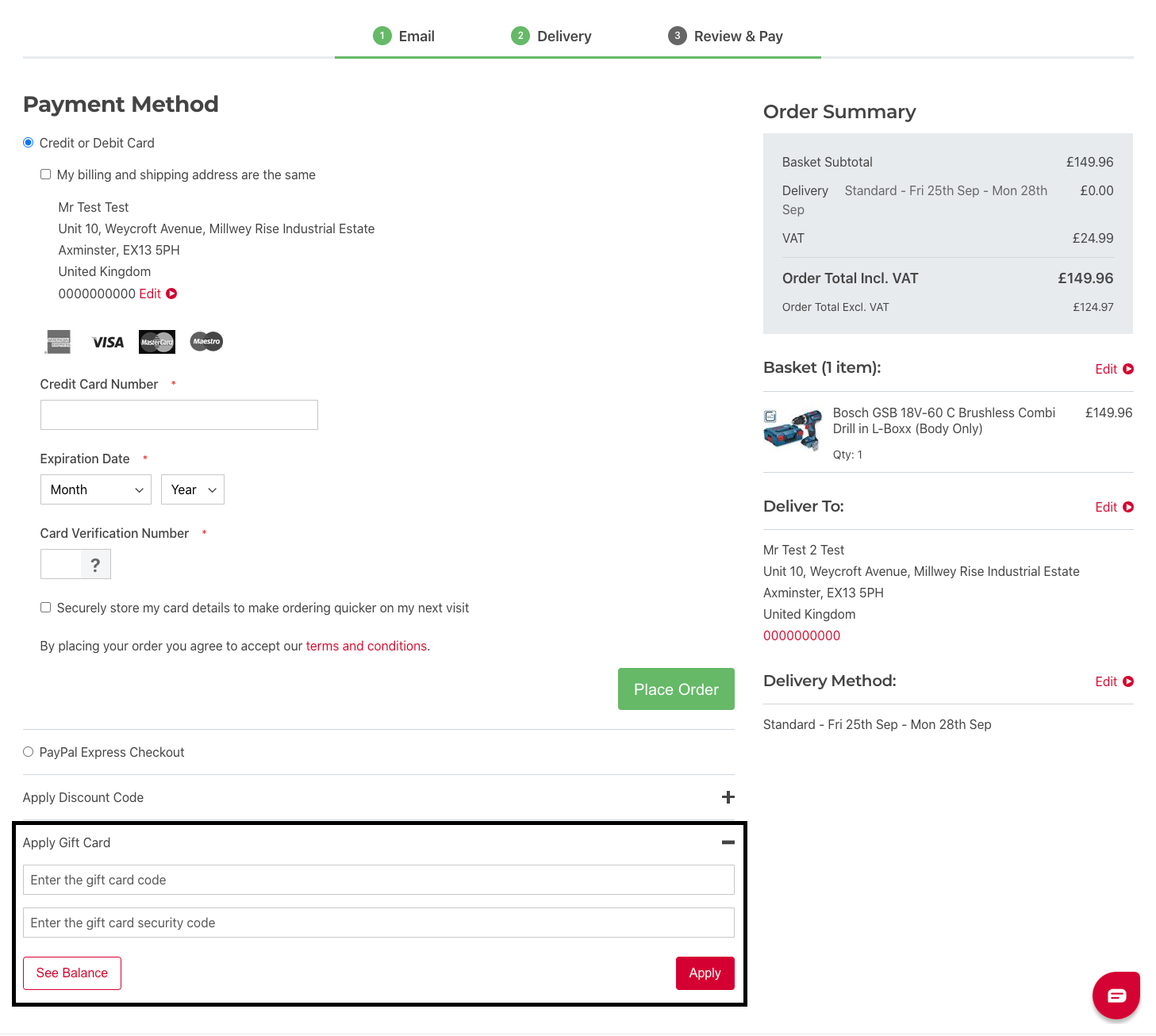This screenshot has height=1036, width=1156.
Task: Click the Bosch GSB 18V-60 C product name
Action: pyautogui.click(x=944, y=420)
